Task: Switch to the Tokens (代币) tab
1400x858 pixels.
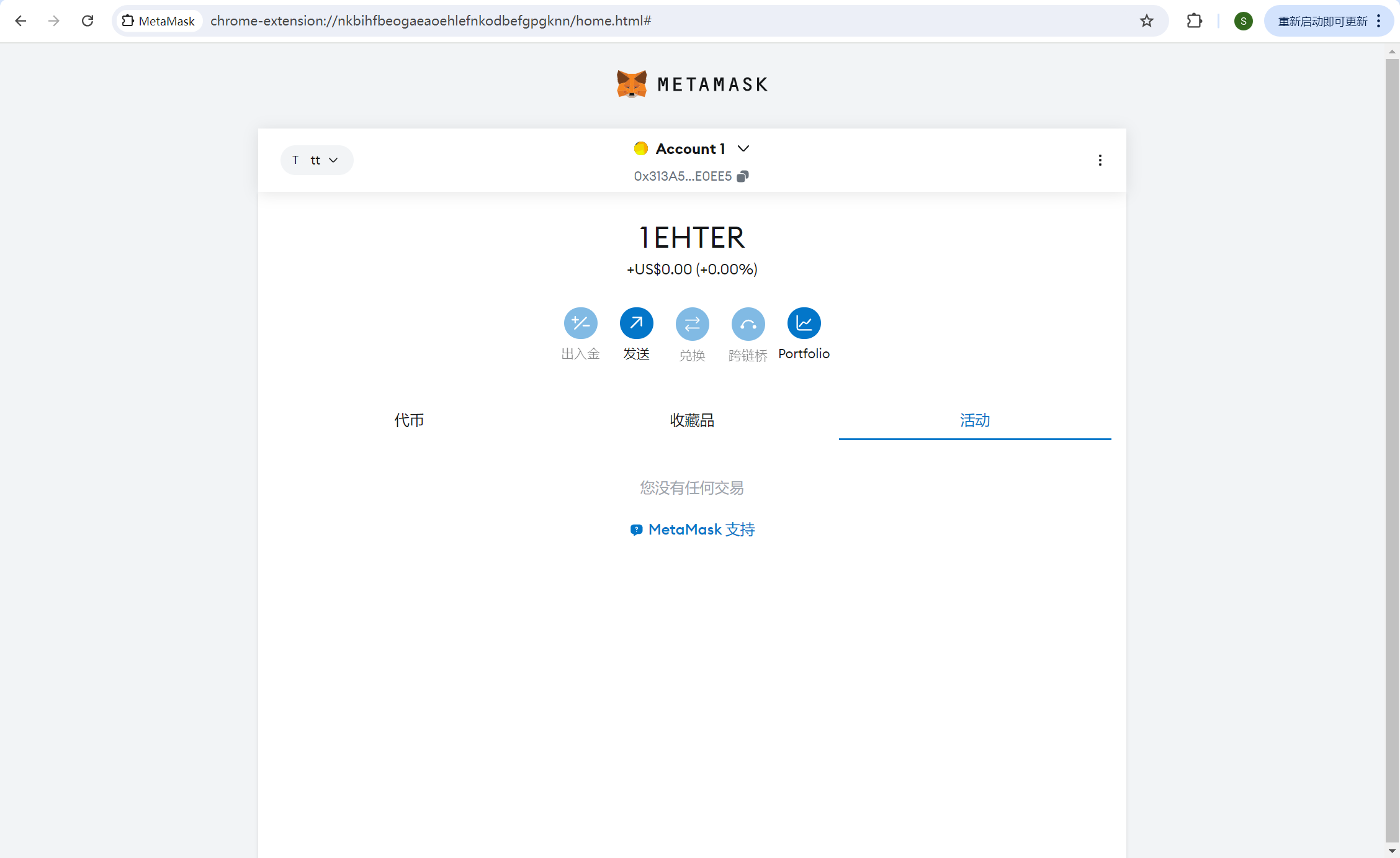Action: (x=409, y=420)
